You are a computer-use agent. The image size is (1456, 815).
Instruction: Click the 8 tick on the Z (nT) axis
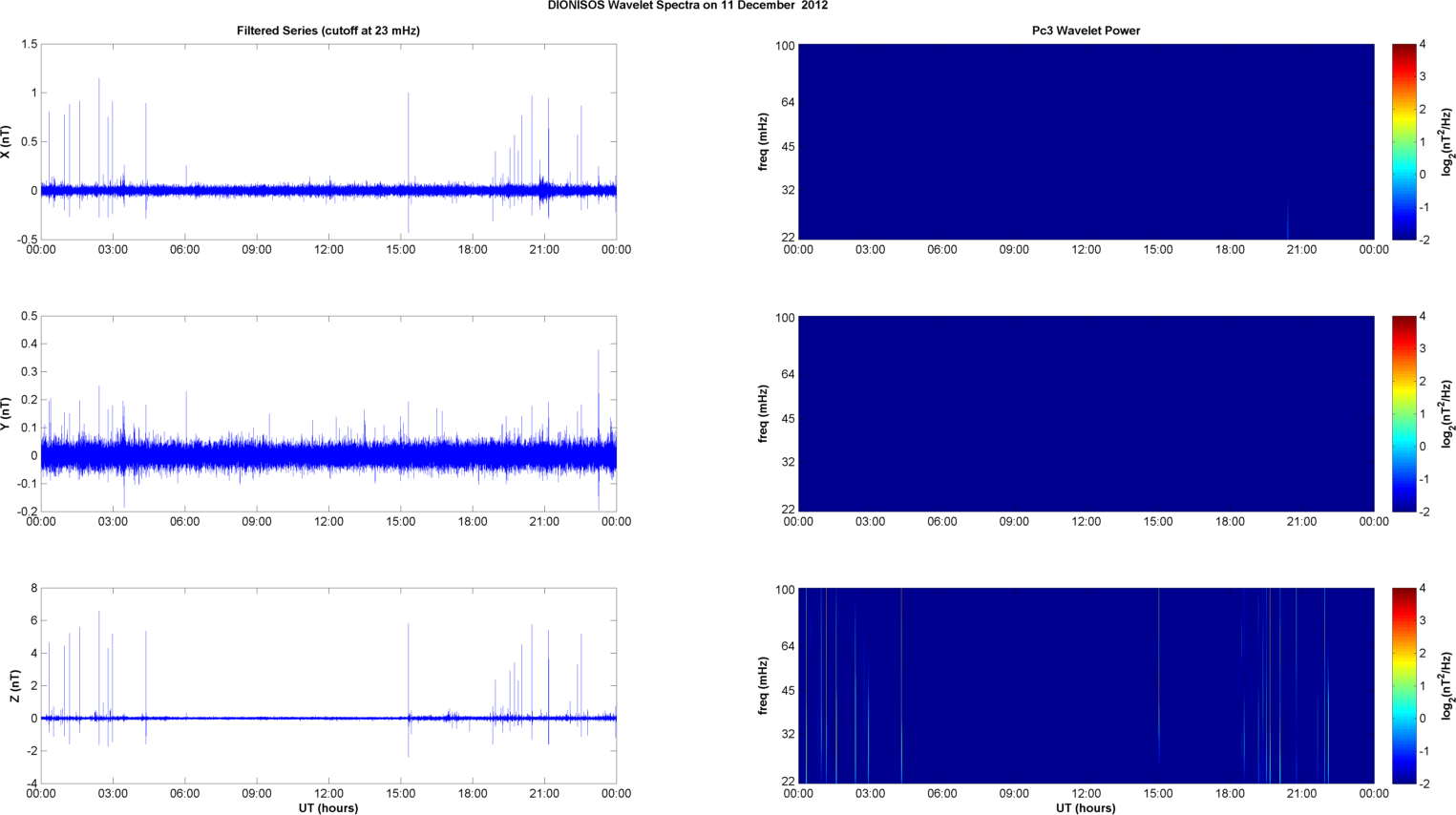[33, 589]
